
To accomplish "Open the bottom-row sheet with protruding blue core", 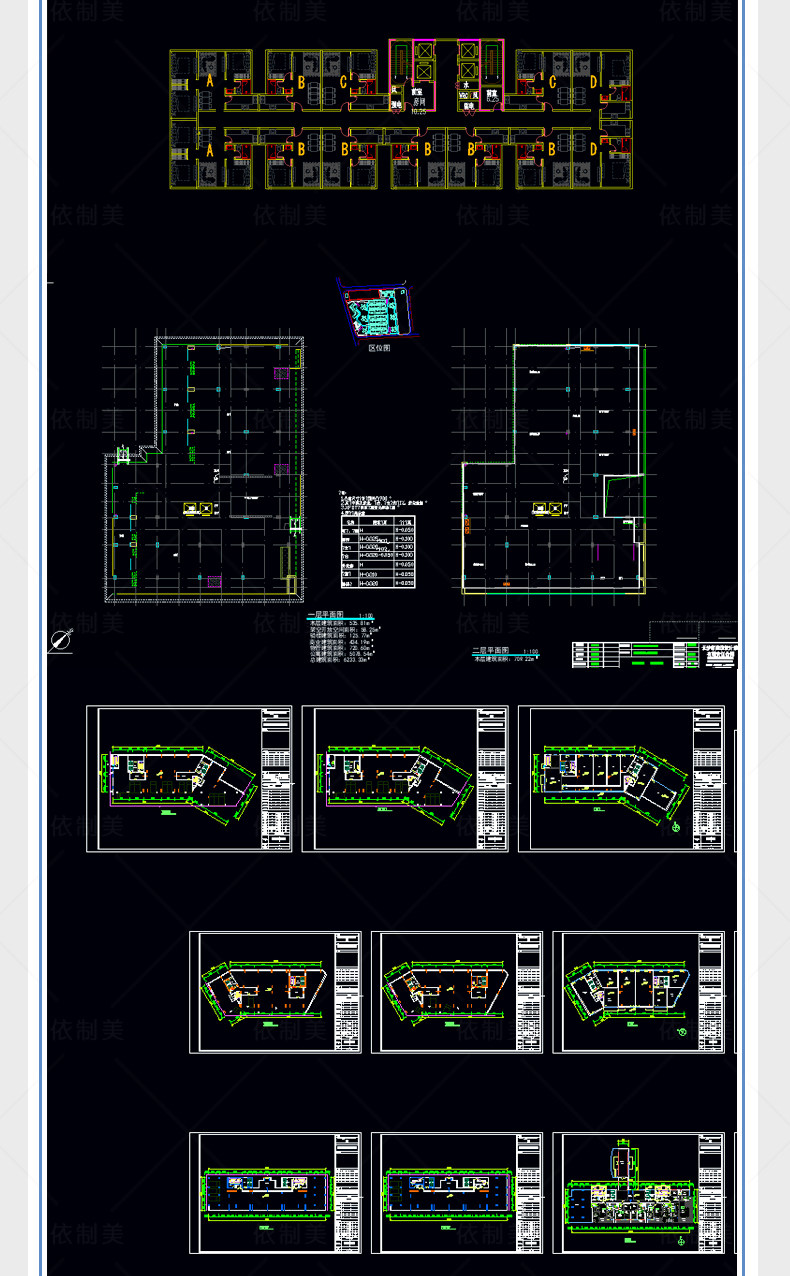I will tap(639, 1193).
